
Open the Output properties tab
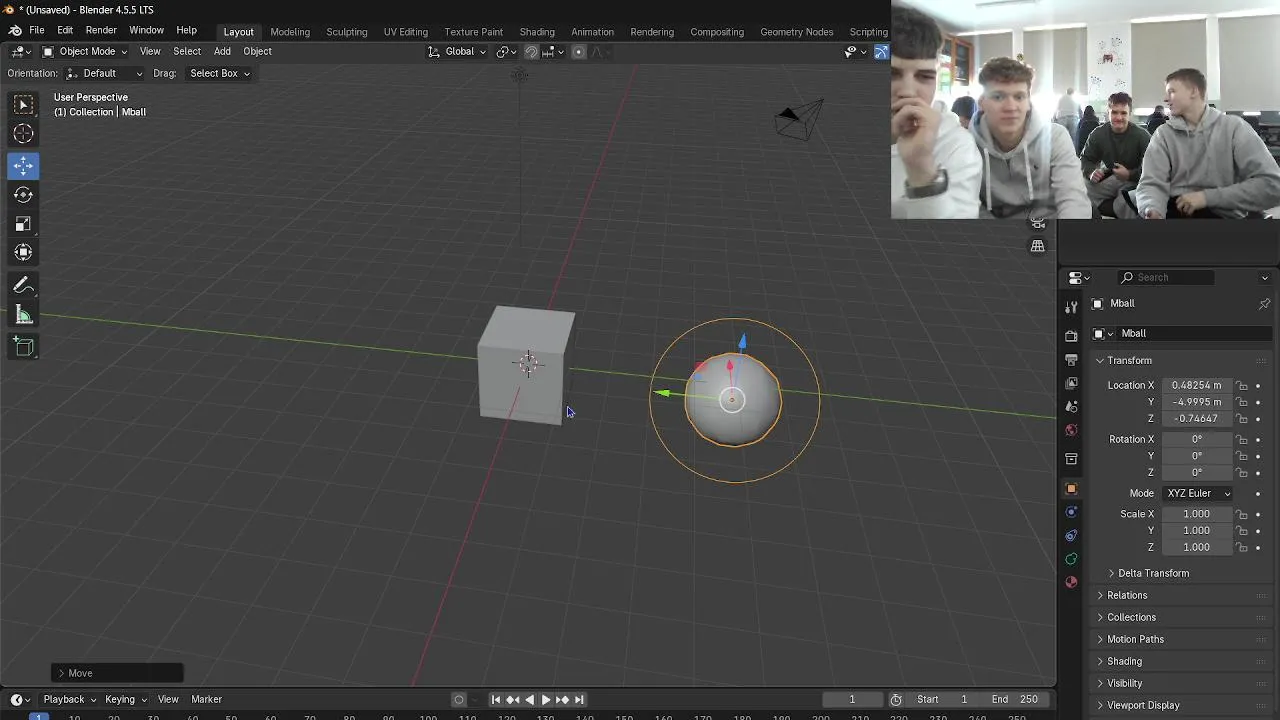[1071, 360]
